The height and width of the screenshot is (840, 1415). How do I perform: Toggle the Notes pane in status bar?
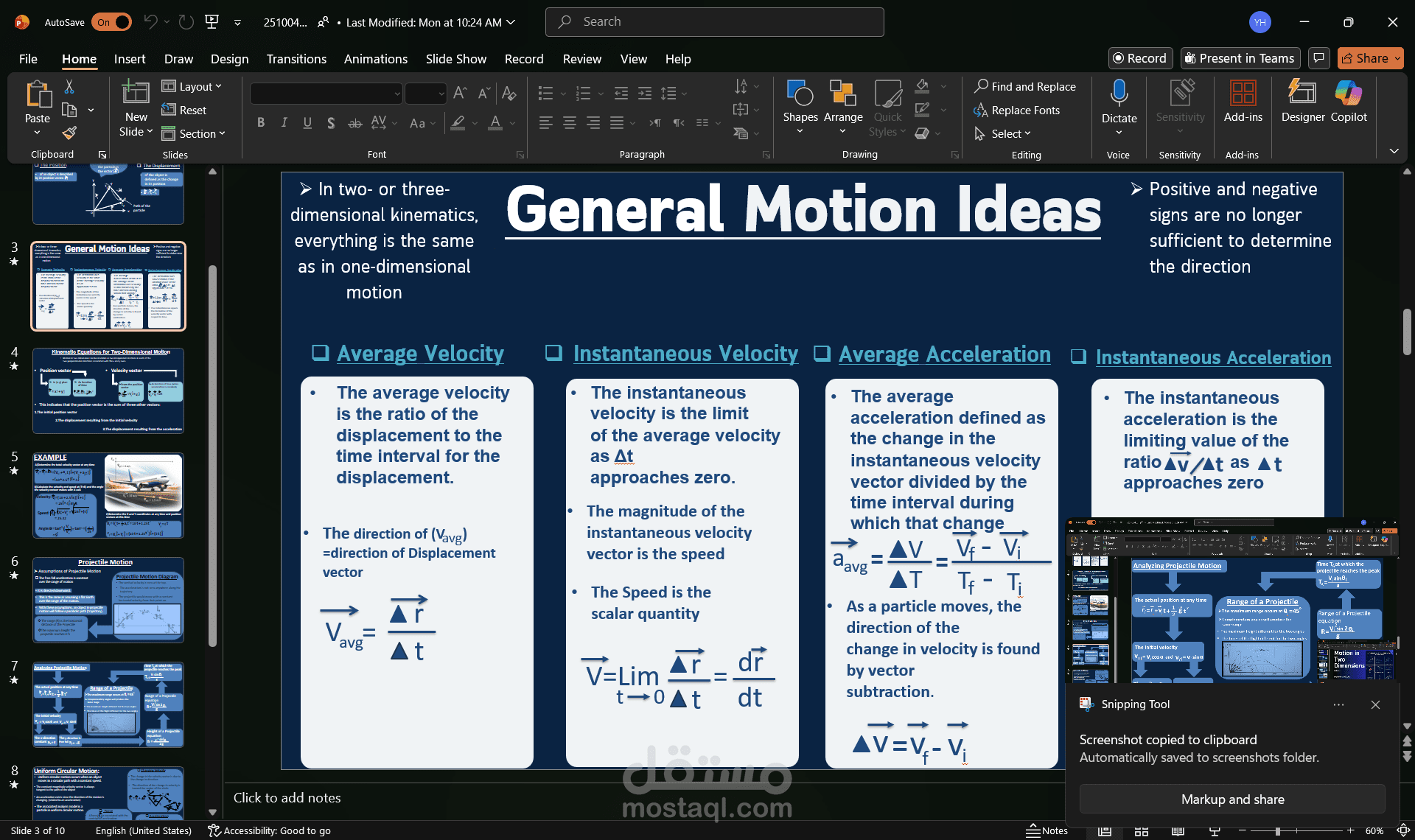1047,830
